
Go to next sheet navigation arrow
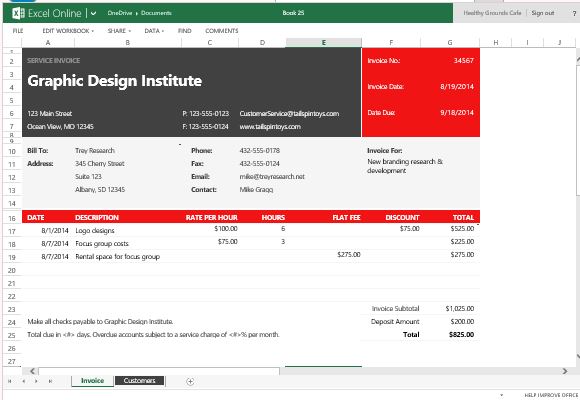point(36,381)
